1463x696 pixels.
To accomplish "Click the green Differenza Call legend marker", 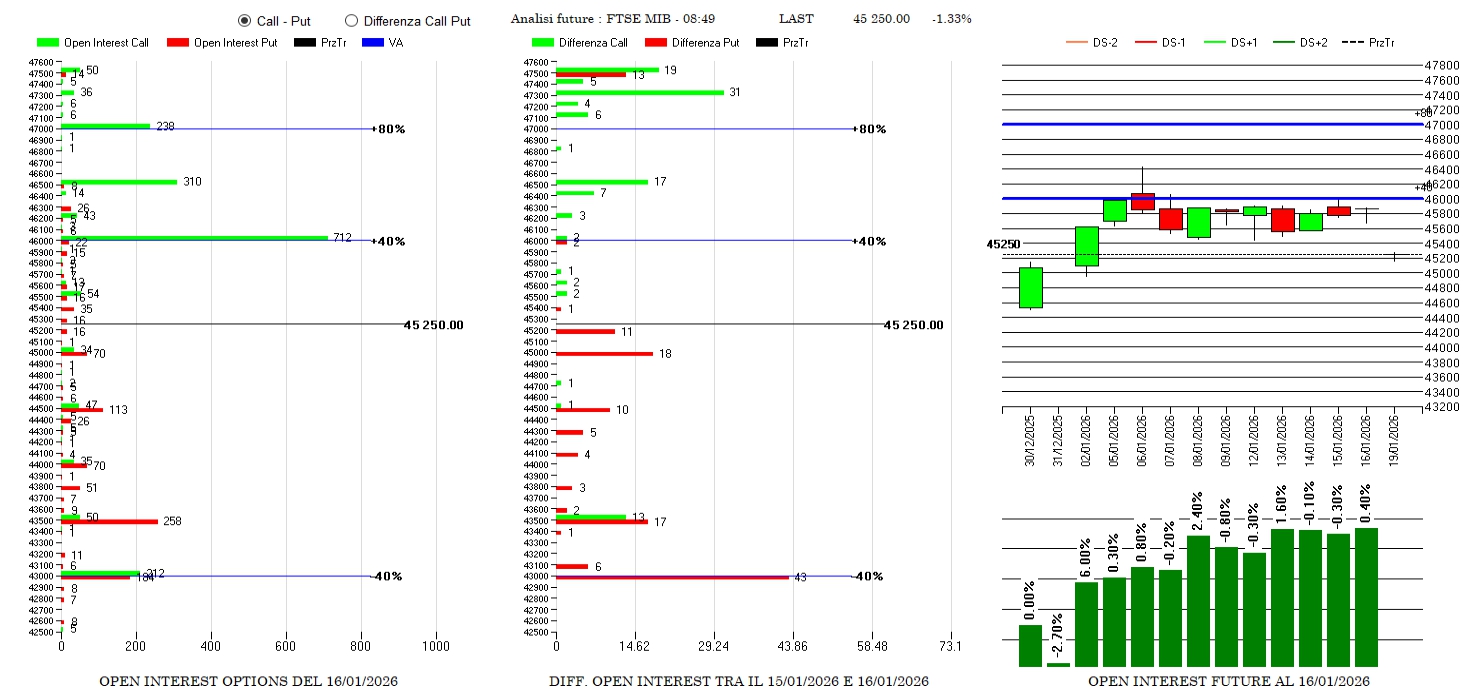I will [543, 43].
